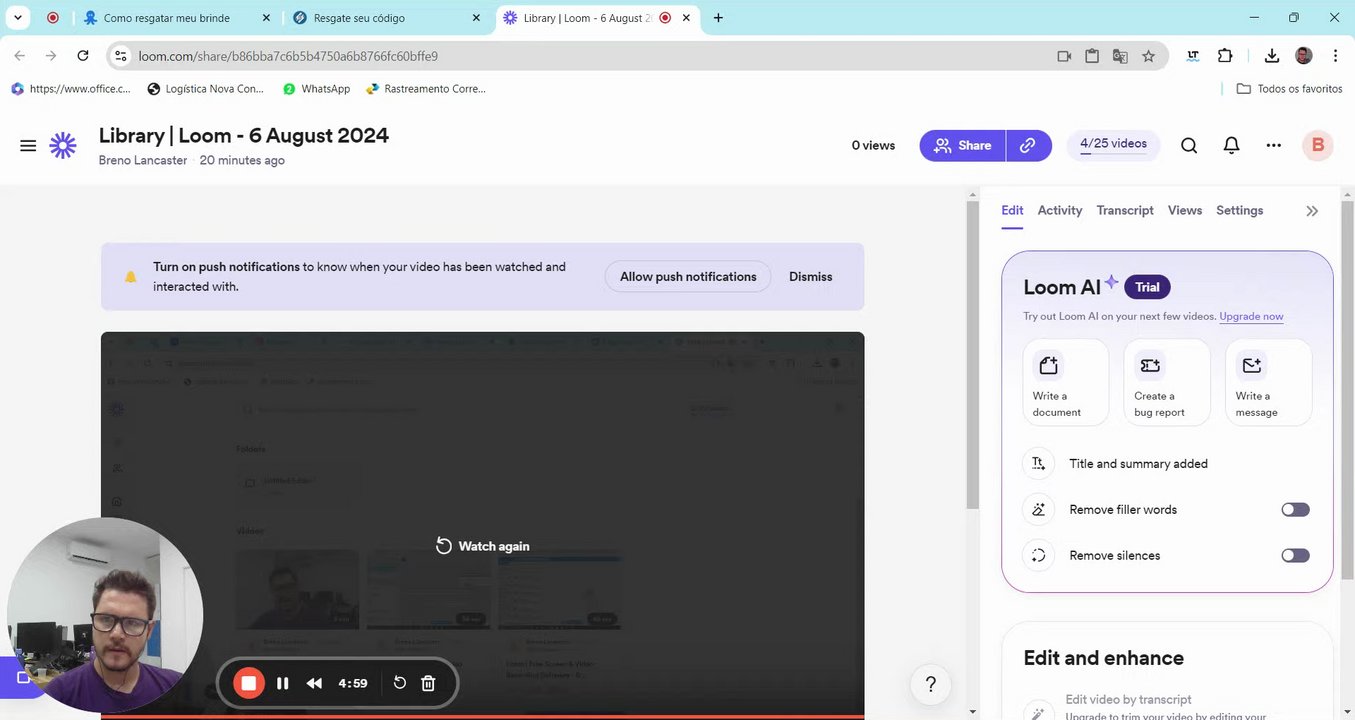This screenshot has width=1355, height=720.
Task: Delete the recording with trash icon
Action: [428, 683]
